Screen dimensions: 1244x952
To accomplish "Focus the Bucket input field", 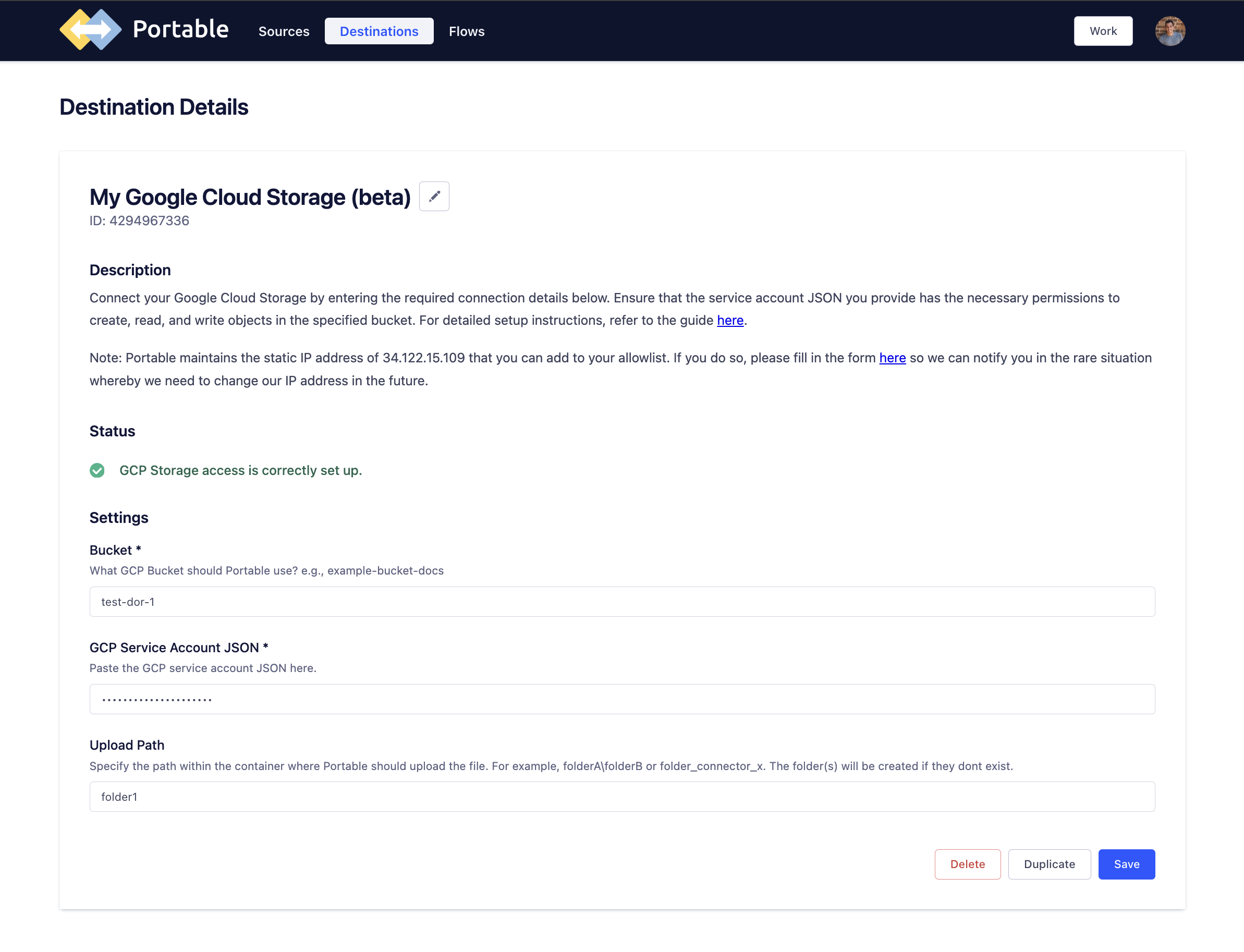I will 621,601.
